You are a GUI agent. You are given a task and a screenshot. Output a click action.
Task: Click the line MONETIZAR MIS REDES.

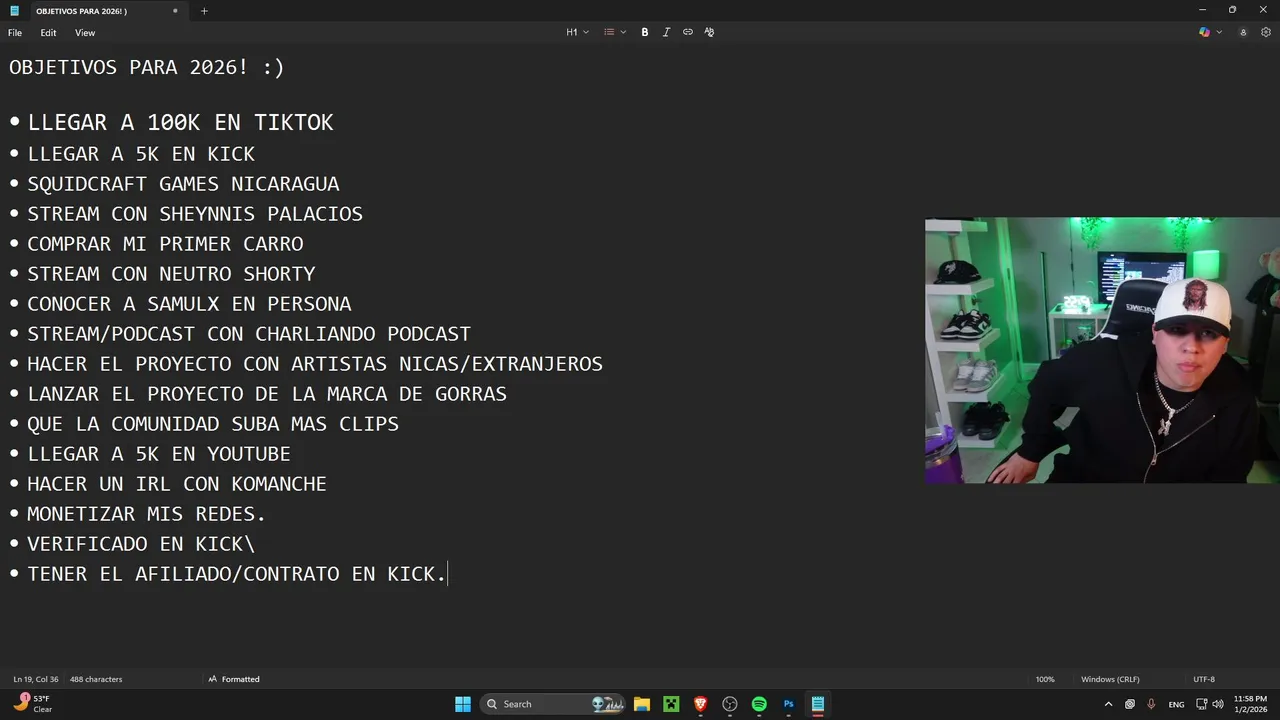coord(147,514)
